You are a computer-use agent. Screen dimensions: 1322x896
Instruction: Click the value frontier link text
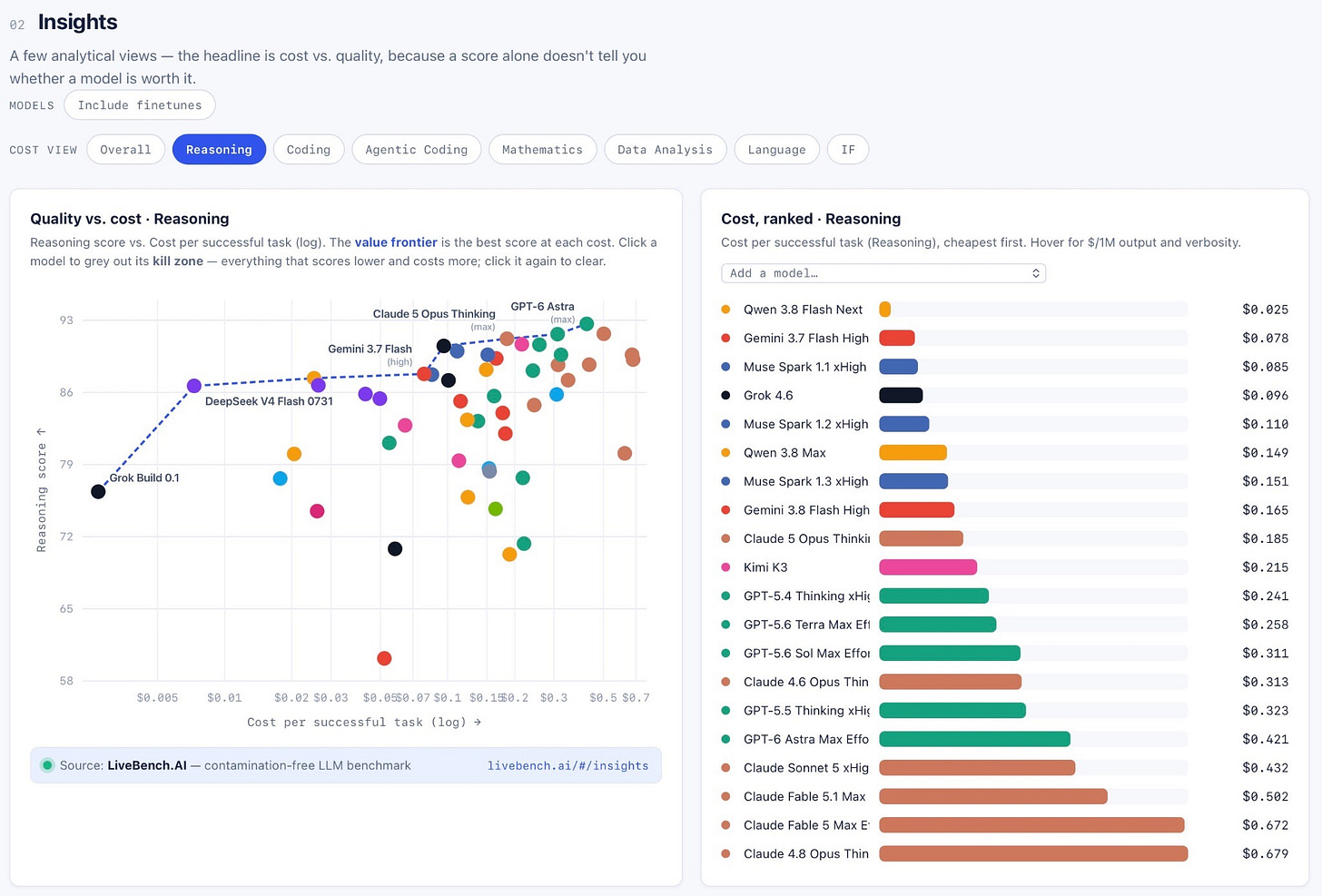tap(396, 242)
